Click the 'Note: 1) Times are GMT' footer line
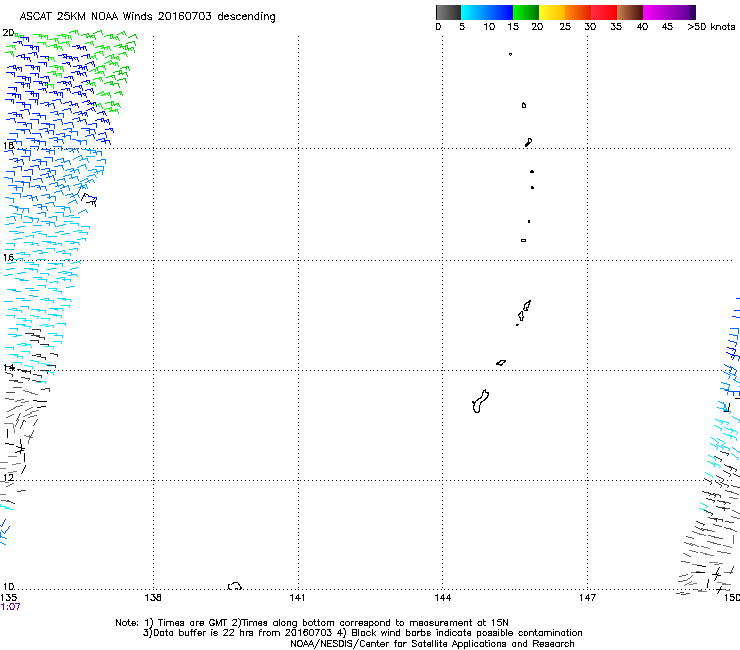 [312, 623]
